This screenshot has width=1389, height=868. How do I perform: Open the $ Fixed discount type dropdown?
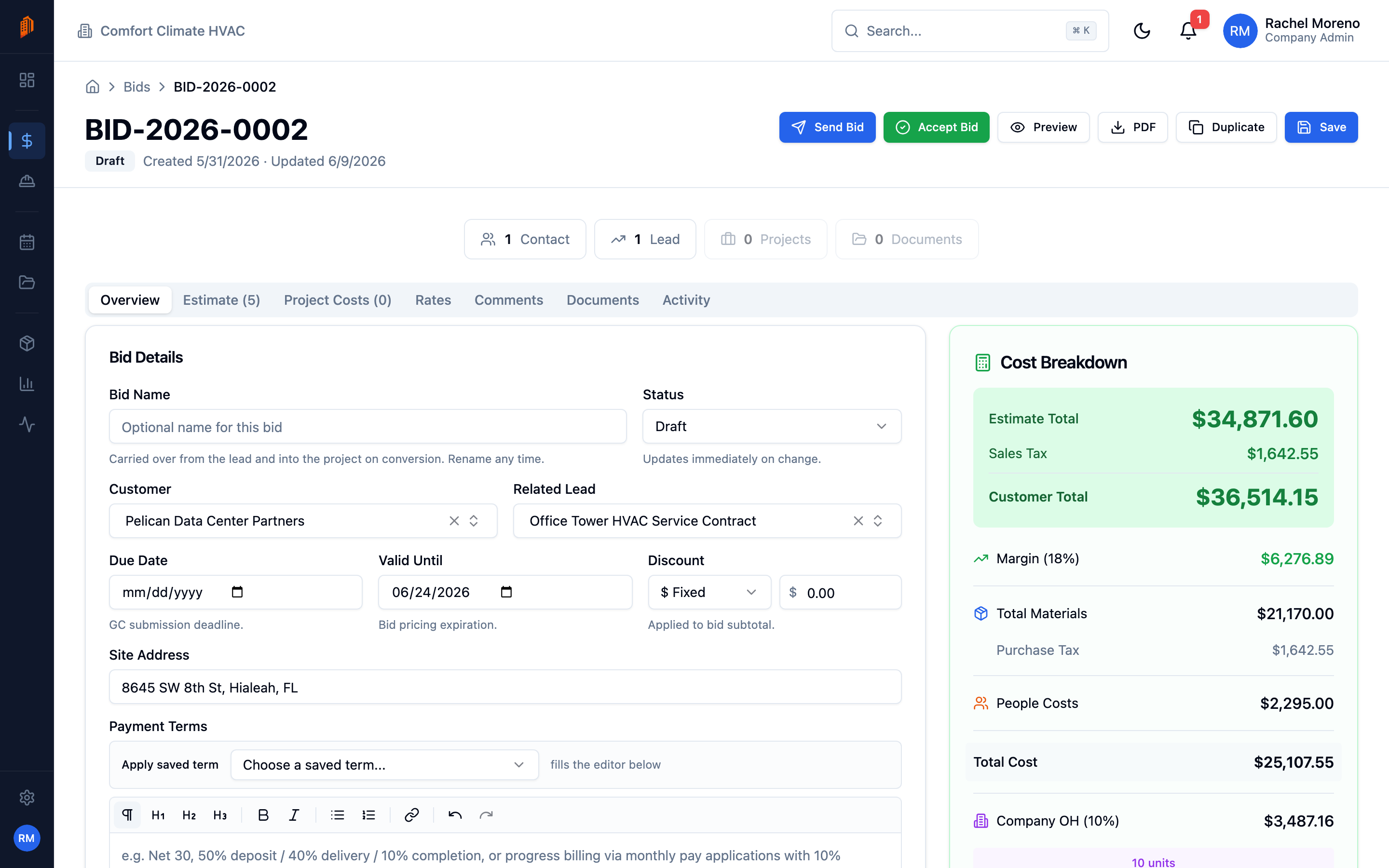click(709, 592)
